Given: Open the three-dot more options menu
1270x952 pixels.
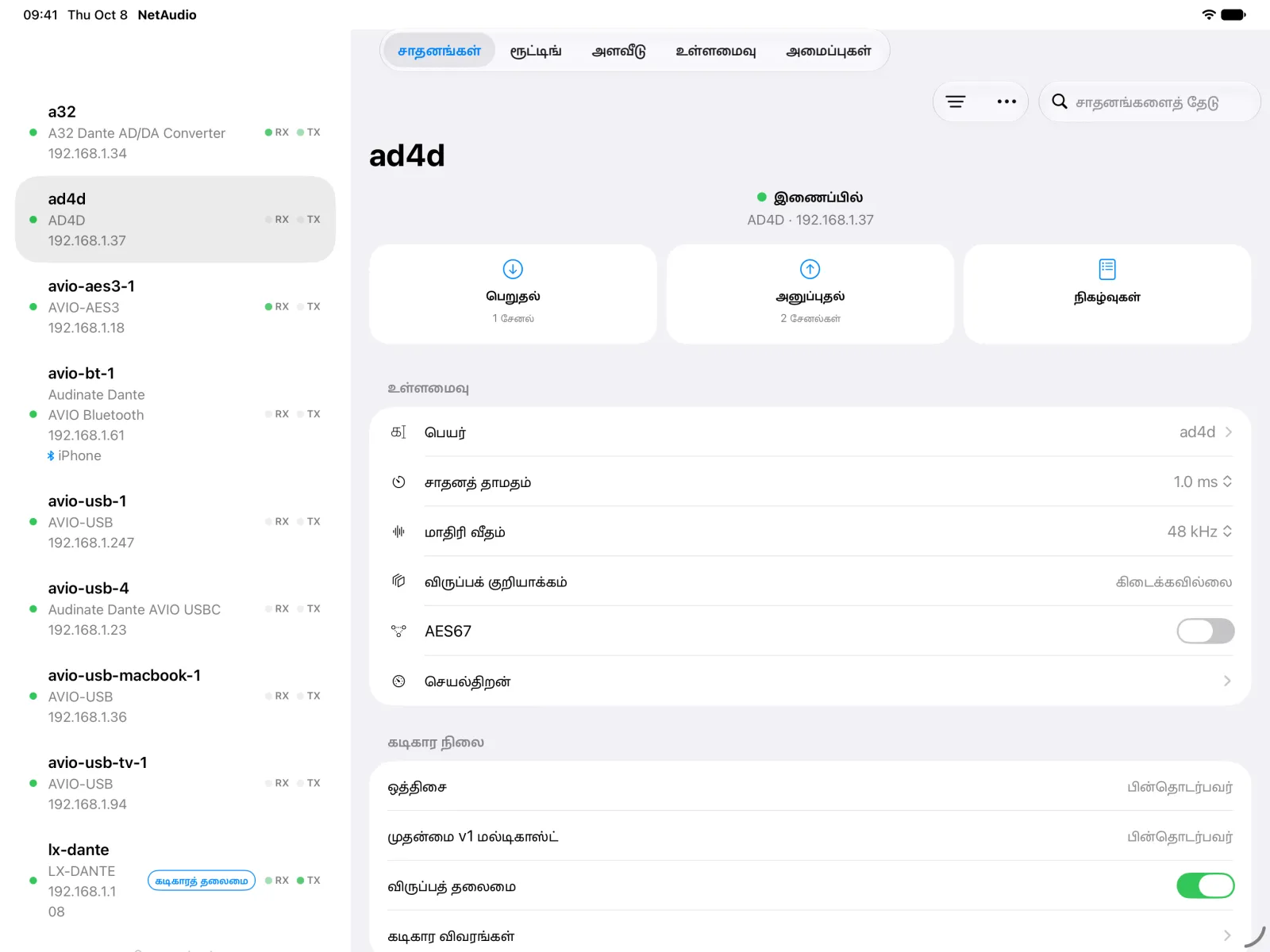Looking at the screenshot, I should point(1006,102).
